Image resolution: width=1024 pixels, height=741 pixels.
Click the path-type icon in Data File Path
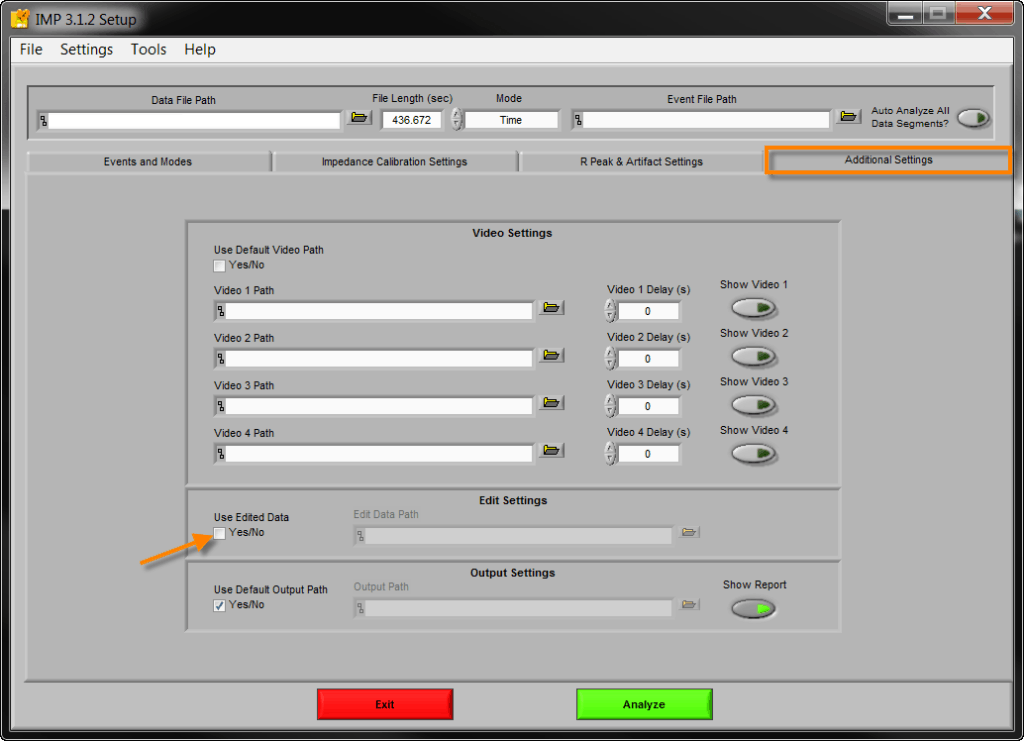[x=44, y=121]
